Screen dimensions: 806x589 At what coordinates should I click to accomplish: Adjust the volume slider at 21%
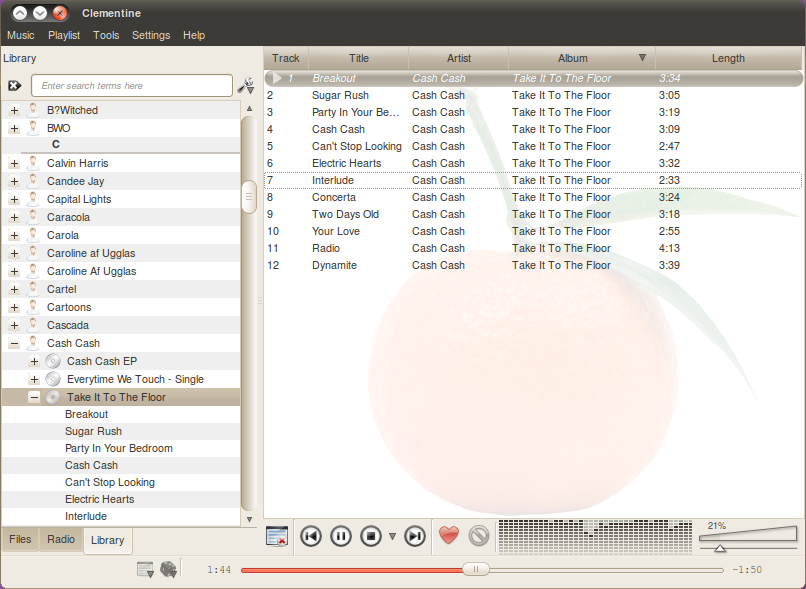[720, 548]
